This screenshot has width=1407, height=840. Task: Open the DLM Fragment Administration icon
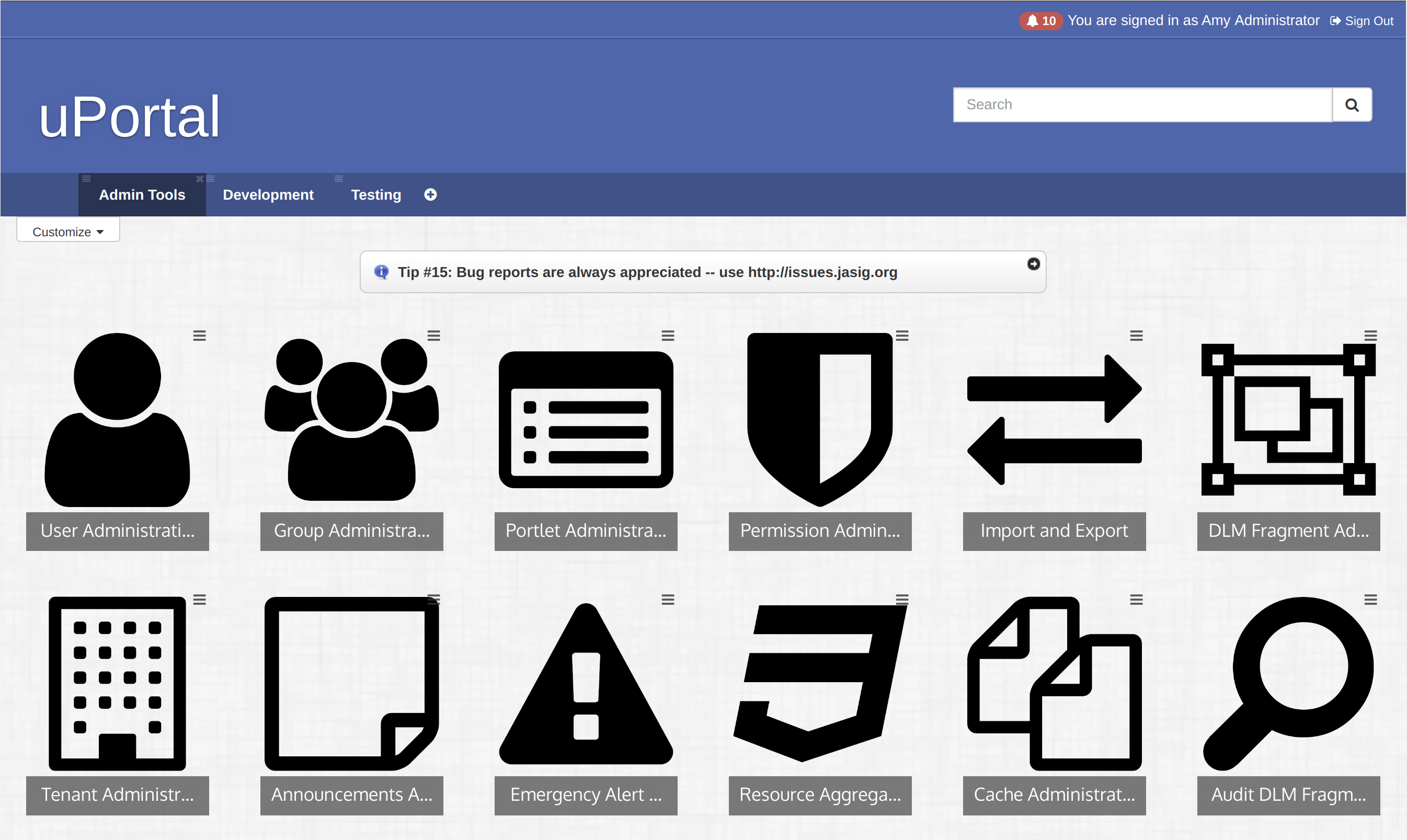(x=1289, y=419)
